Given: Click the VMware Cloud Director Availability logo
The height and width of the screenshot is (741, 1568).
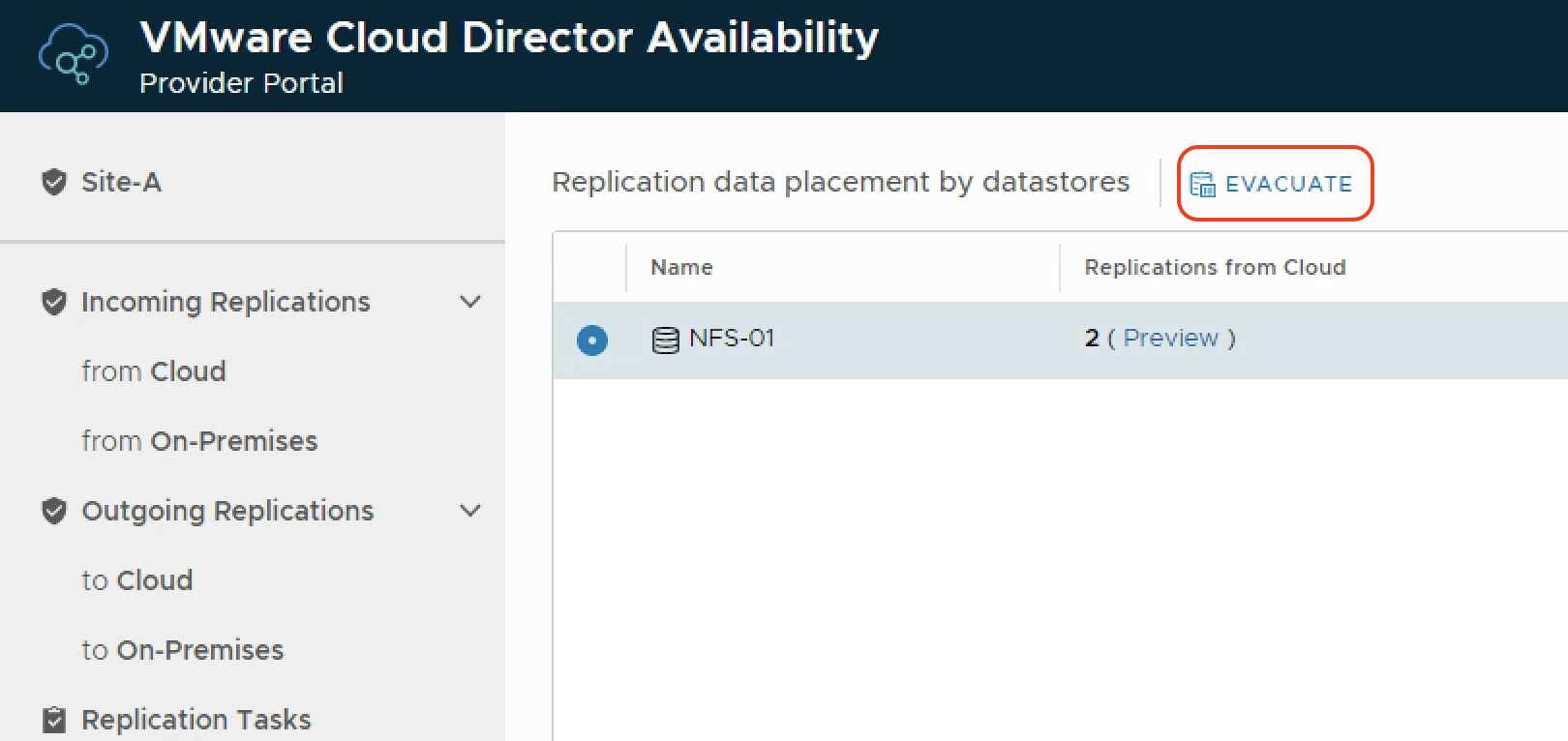Looking at the screenshot, I should (x=73, y=54).
